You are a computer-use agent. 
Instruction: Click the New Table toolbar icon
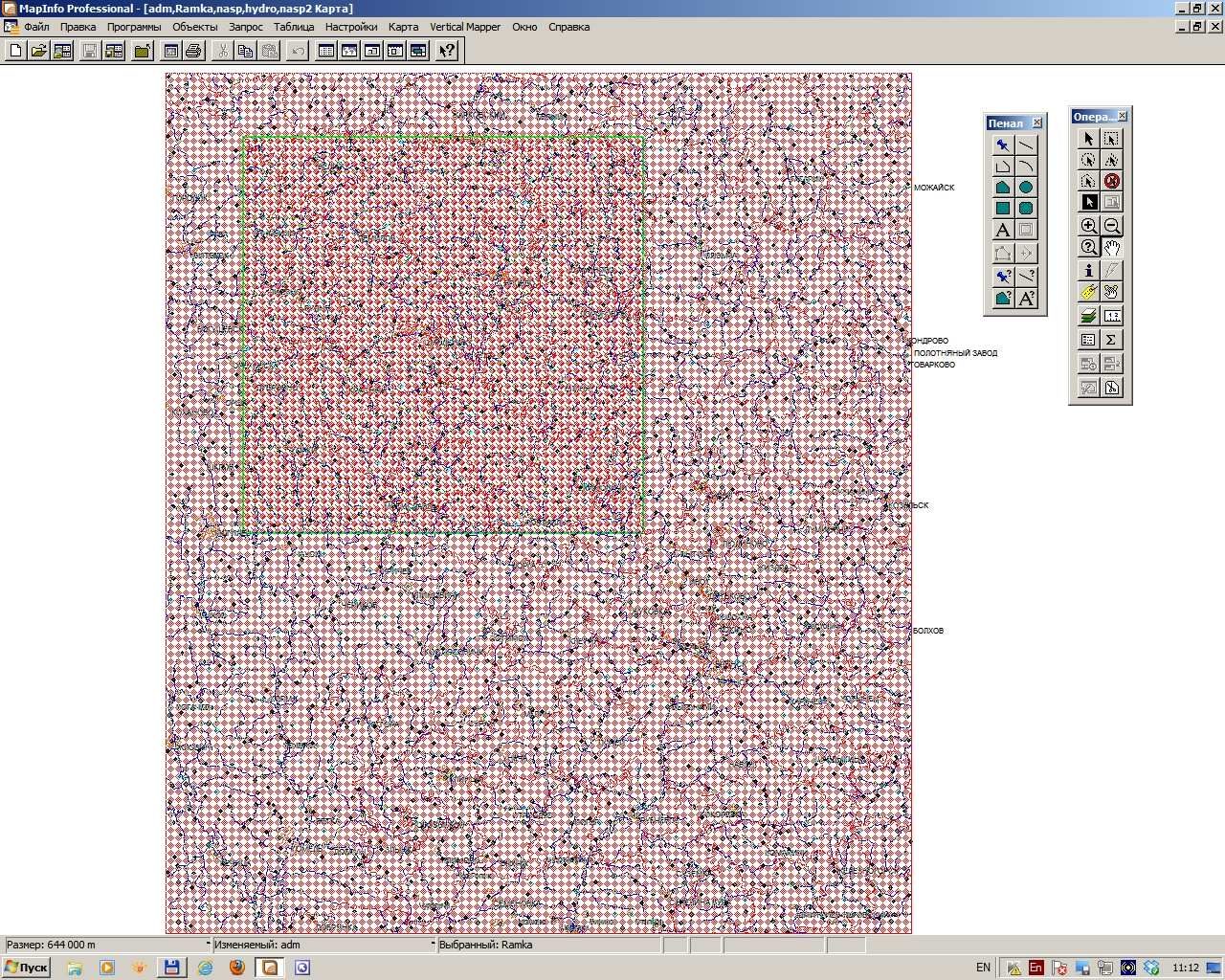[x=16, y=51]
